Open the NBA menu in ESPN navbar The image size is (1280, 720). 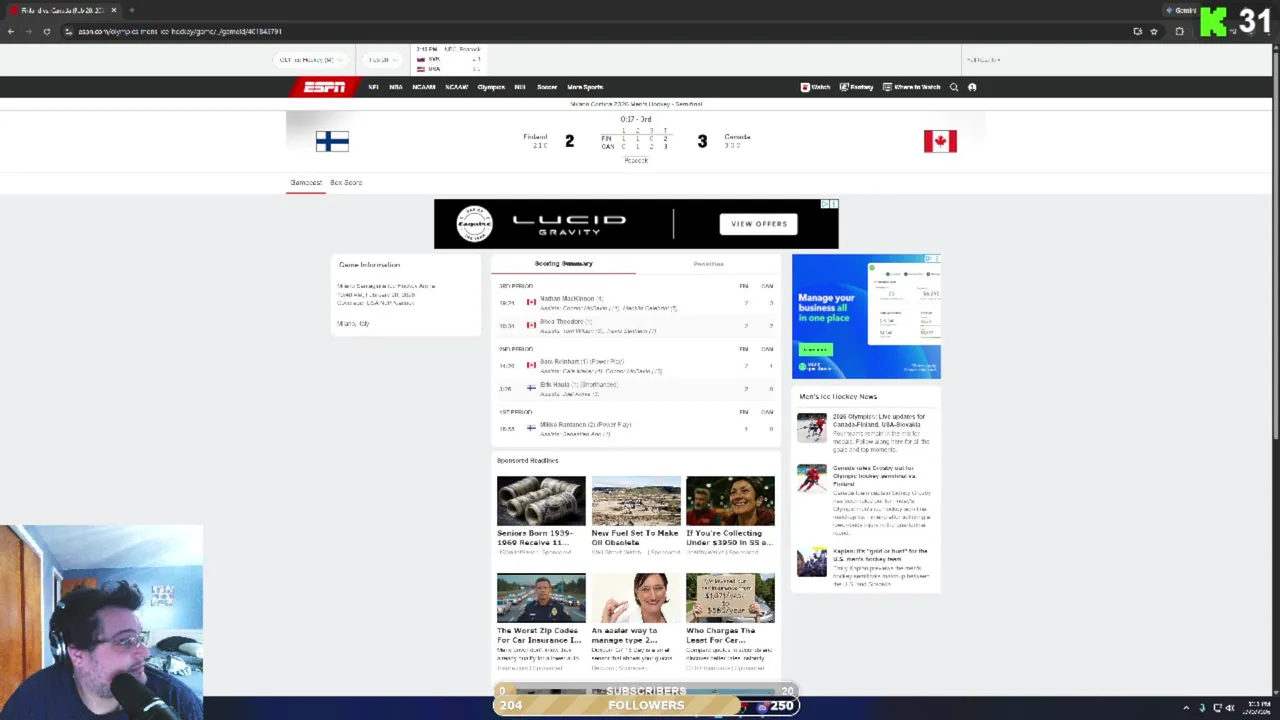(396, 87)
